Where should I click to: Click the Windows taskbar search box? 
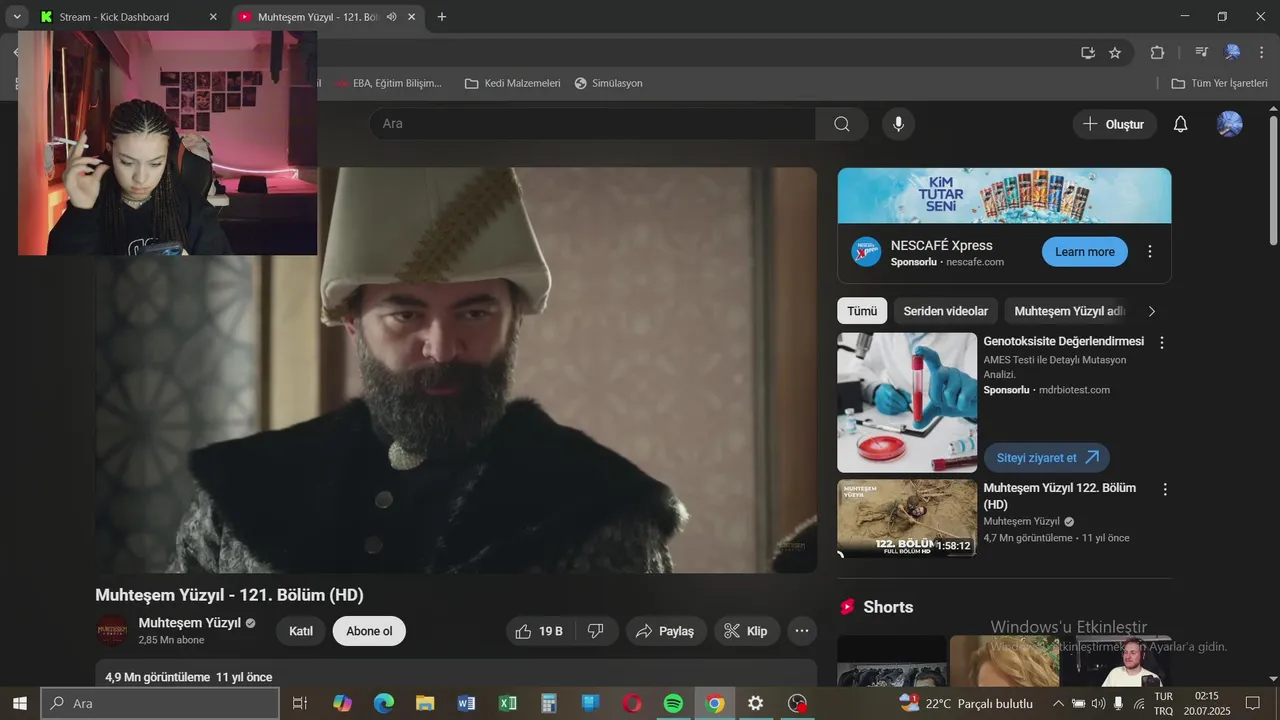(x=160, y=703)
